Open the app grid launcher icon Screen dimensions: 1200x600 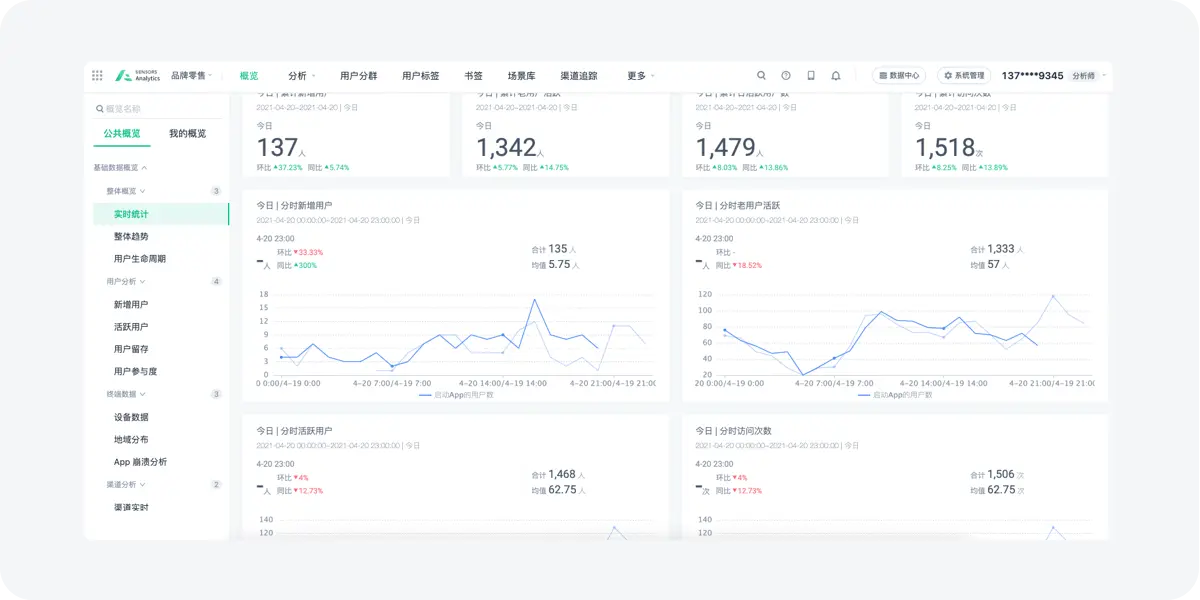click(x=97, y=75)
